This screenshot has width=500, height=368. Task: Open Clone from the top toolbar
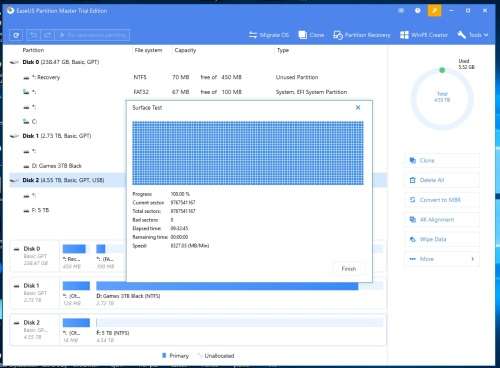(x=311, y=35)
